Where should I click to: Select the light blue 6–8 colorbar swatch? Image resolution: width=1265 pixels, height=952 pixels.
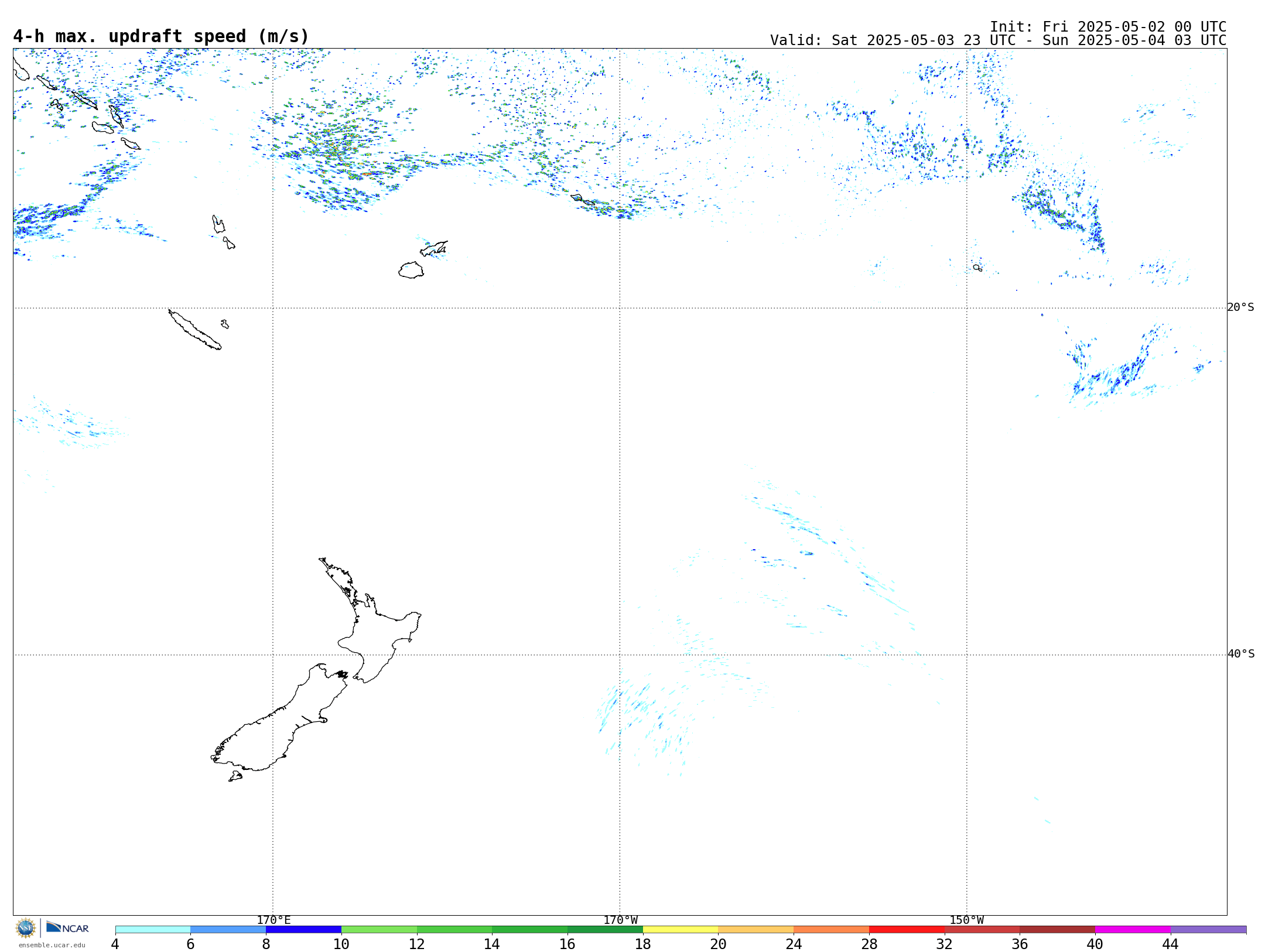[x=228, y=929]
